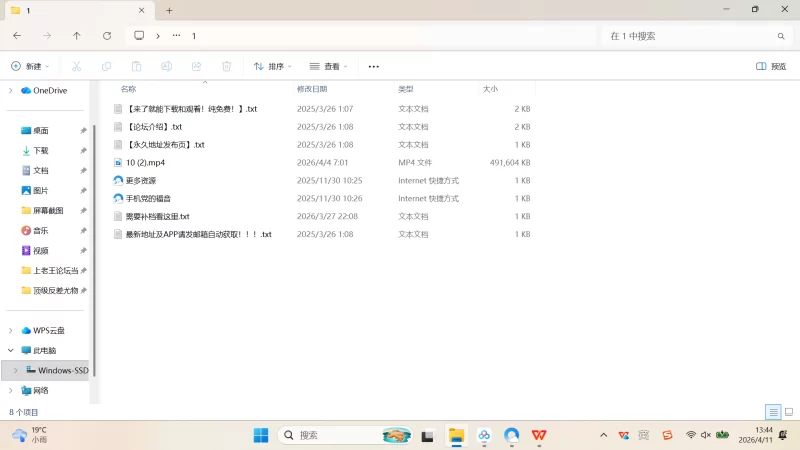Image resolution: width=800 pixels, height=450 pixels.
Task: Click the 新建 new item button
Action: [30, 66]
